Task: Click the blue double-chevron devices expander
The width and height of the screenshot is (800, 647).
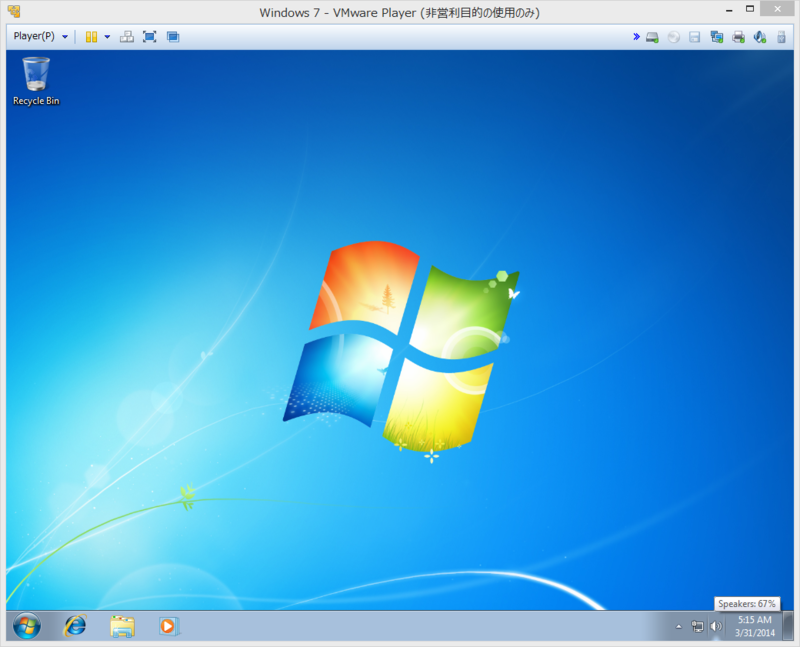Action: [636, 37]
